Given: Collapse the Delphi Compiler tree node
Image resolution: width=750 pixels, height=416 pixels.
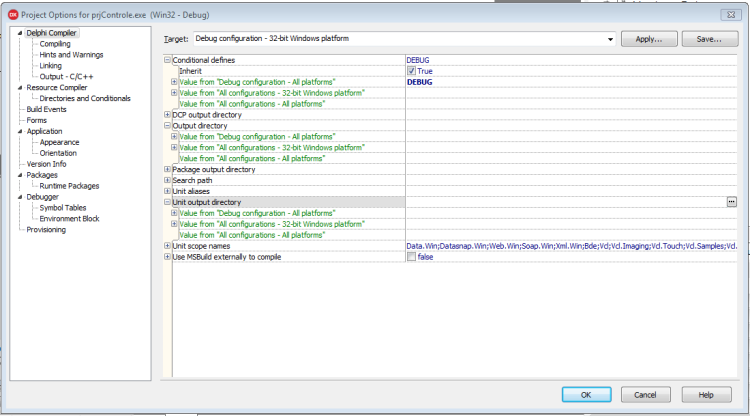Looking at the screenshot, I should click(x=20, y=33).
